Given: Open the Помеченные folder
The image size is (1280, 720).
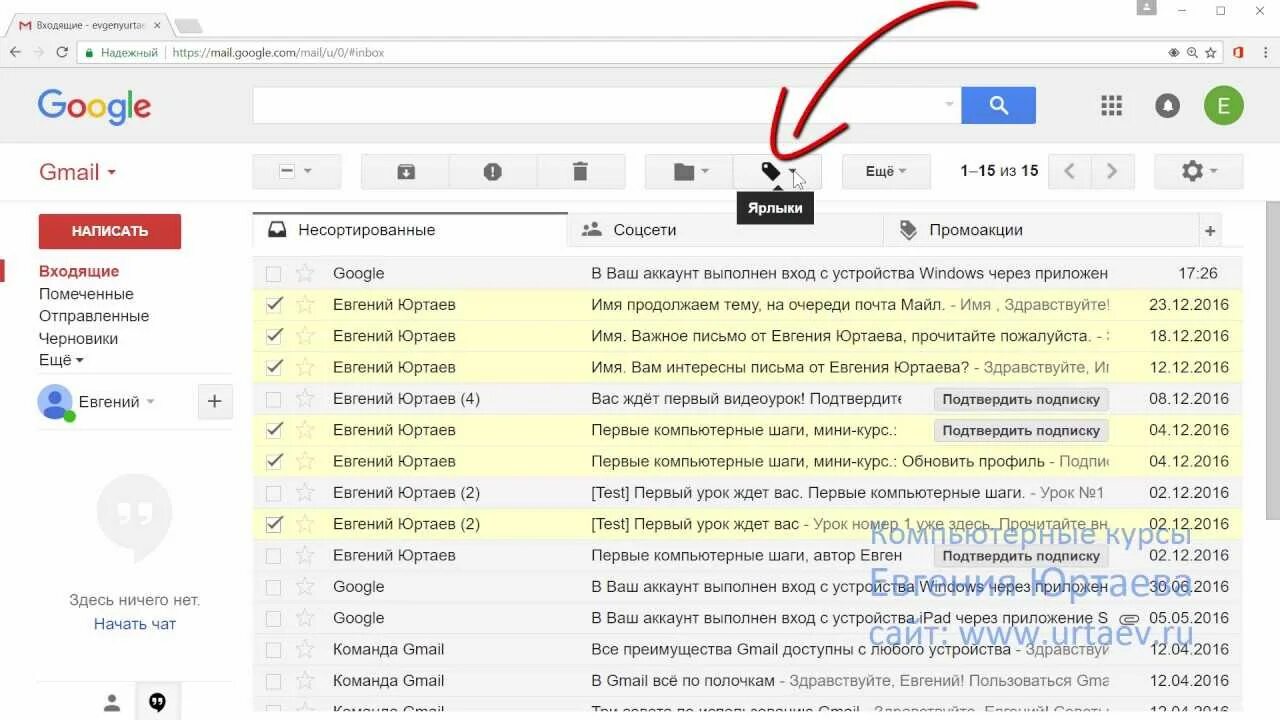Looking at the screenshot, I should click(x=86, y=294).
